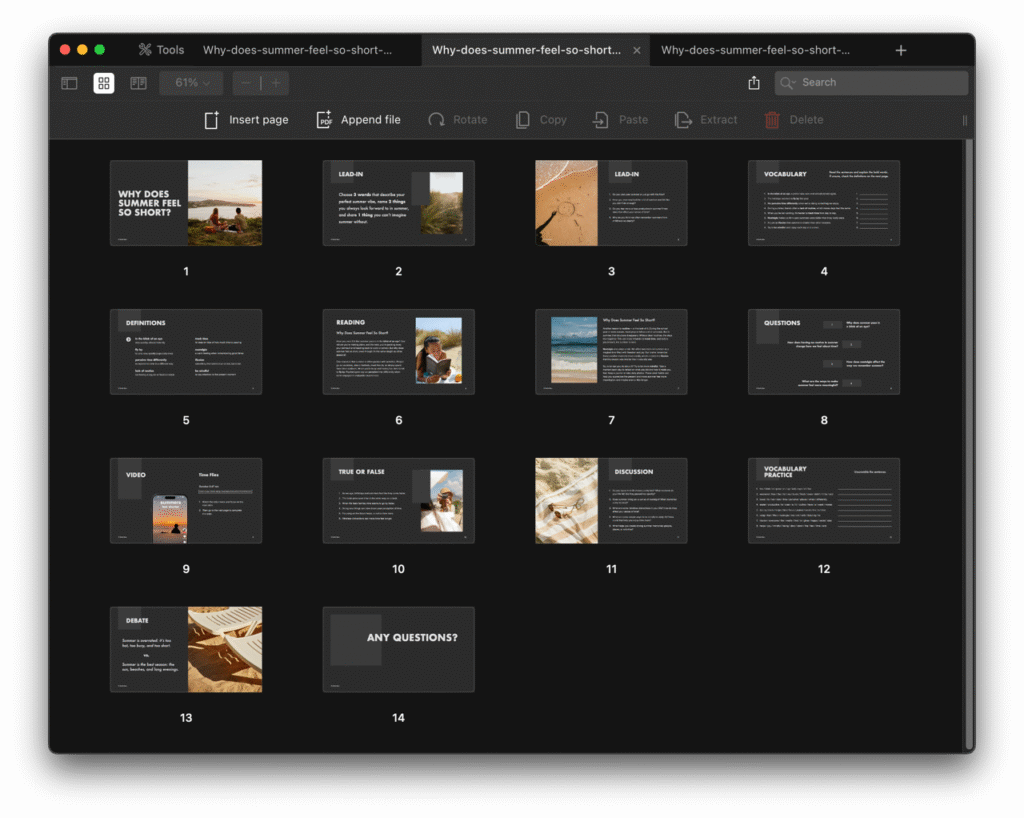Image resolution: width=1024 pixels, height=818 pixels.
Task: Open a new tab with plus button
Action: tap(901, 50)
